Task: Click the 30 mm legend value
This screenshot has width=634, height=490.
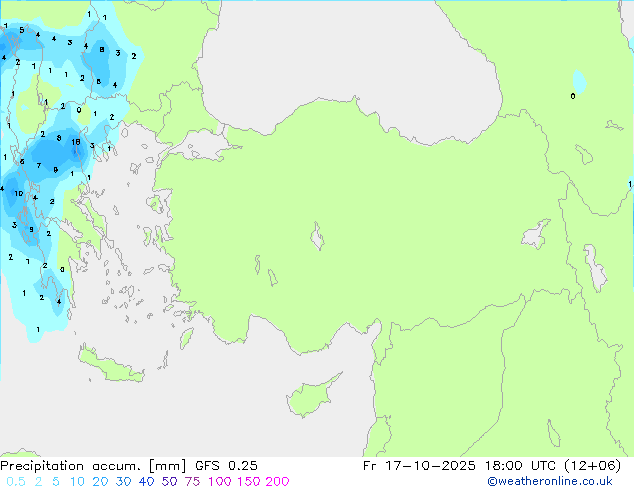Action: 123,482
